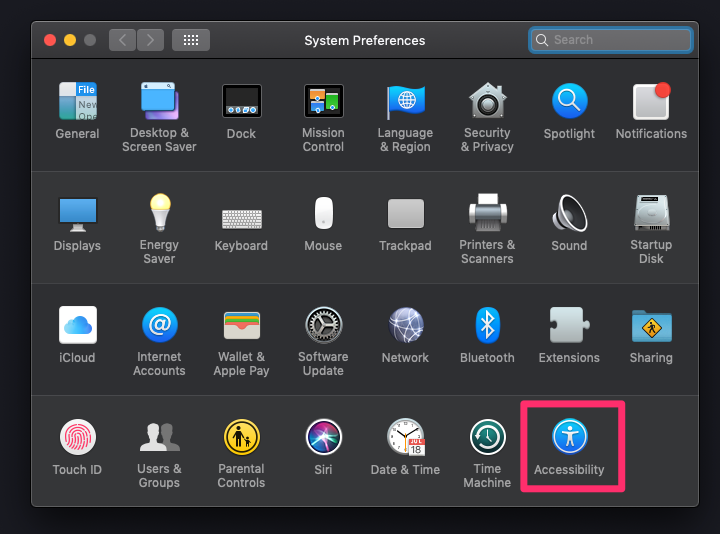Go back with the left arrow button
The image size is (720, 534).
tap(123, 40)
